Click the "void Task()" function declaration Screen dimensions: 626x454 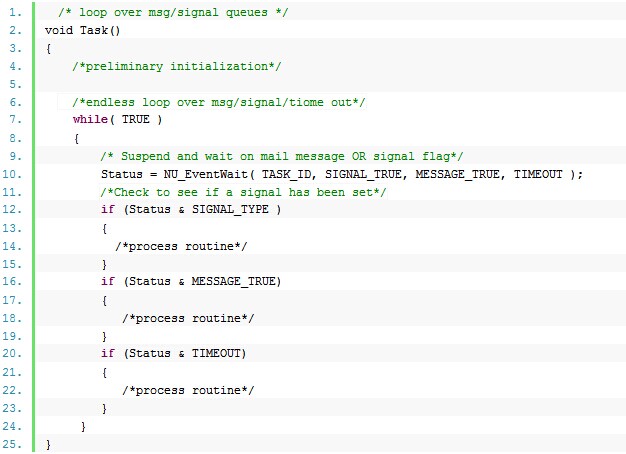(x=82, y=30)
